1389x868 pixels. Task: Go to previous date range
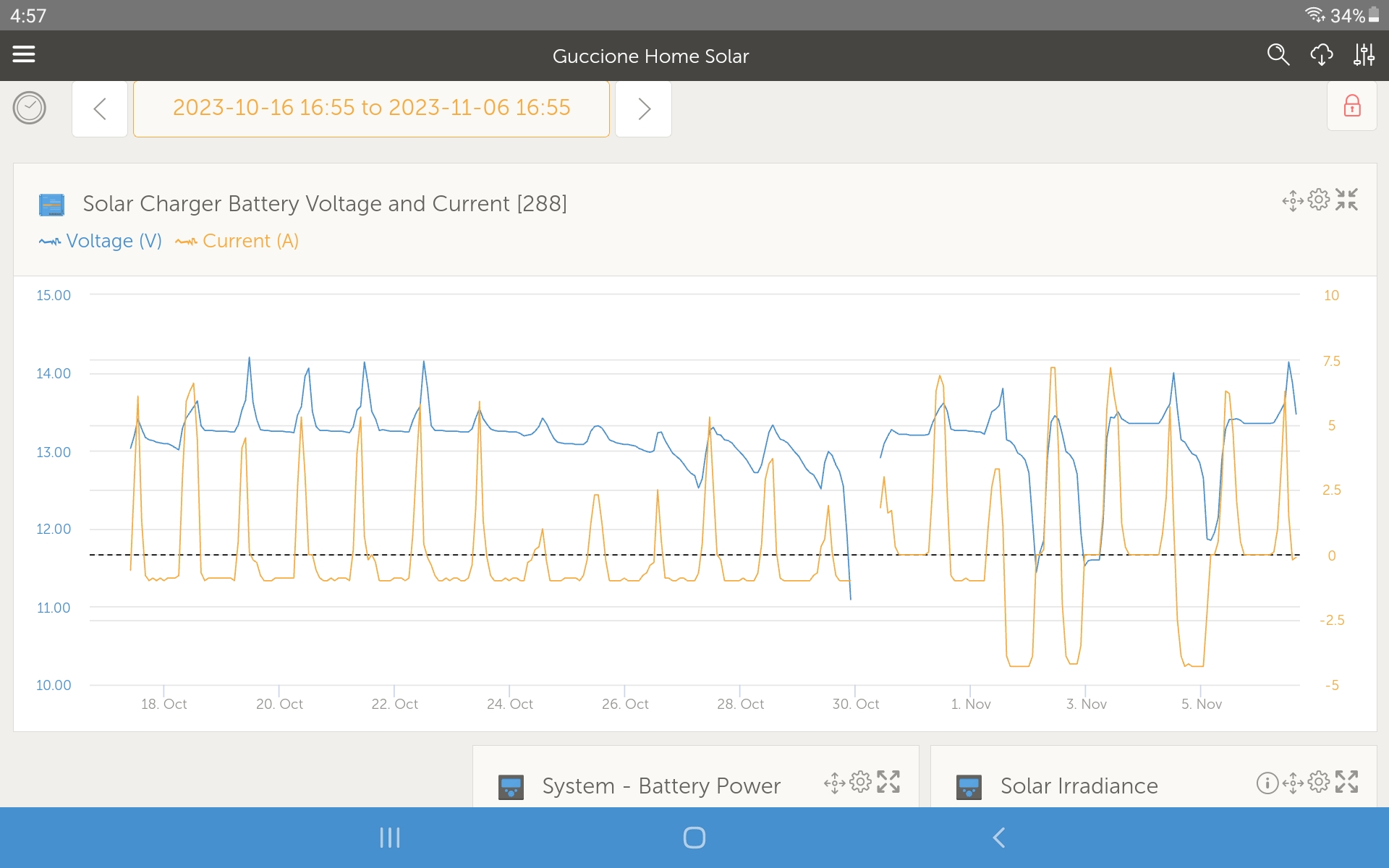(100, 109)
